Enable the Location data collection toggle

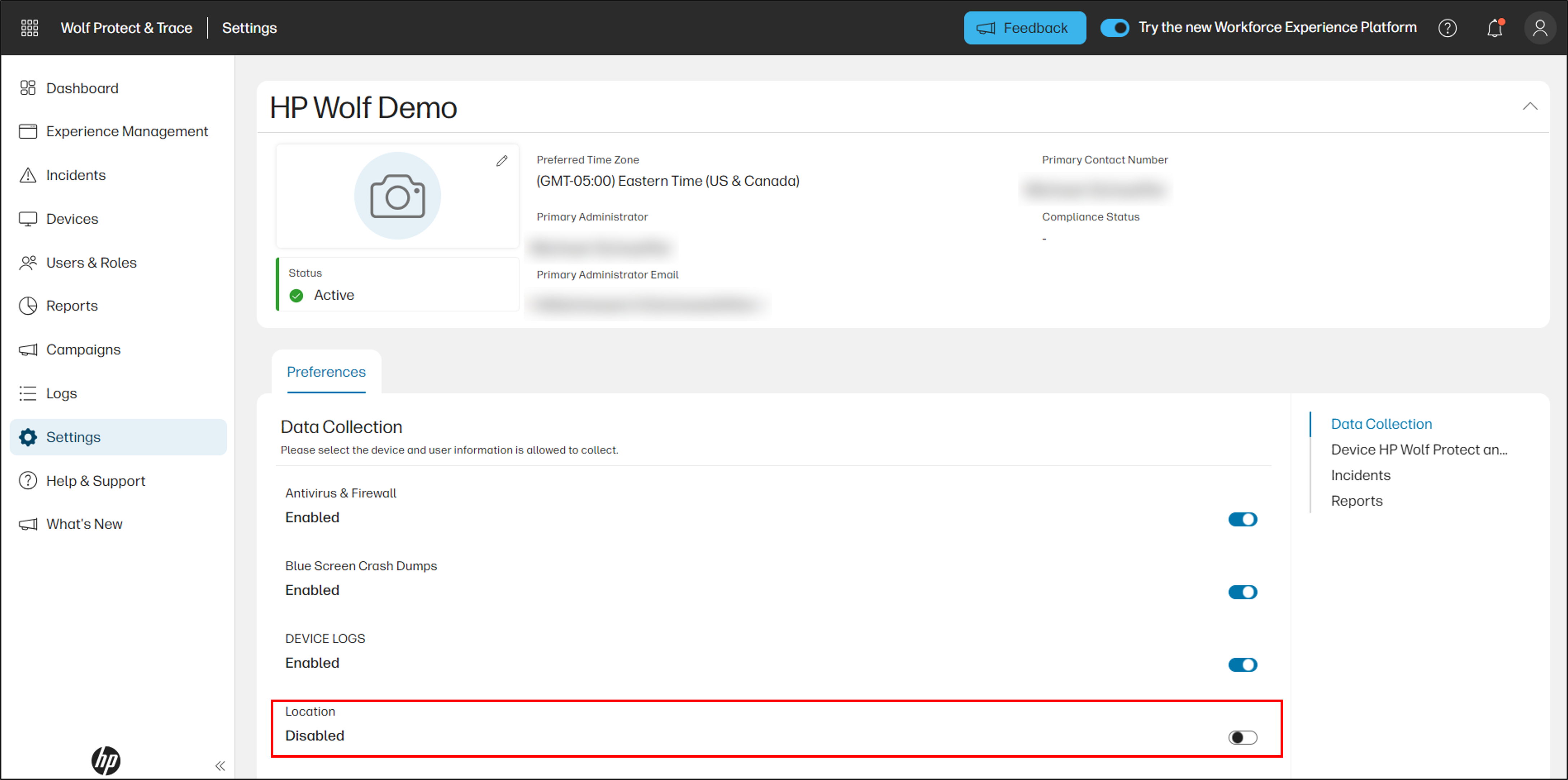1243,737
